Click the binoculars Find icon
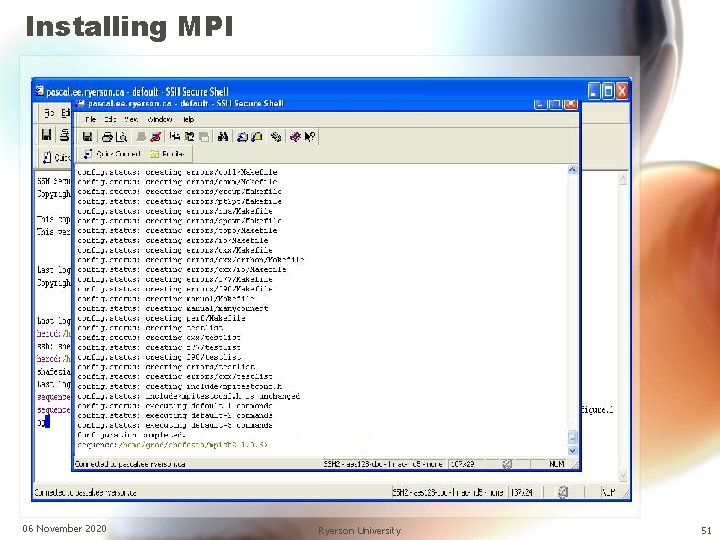The width and height of the screenshot is (720, 540). pyautogui.click(x=223, y=136)
